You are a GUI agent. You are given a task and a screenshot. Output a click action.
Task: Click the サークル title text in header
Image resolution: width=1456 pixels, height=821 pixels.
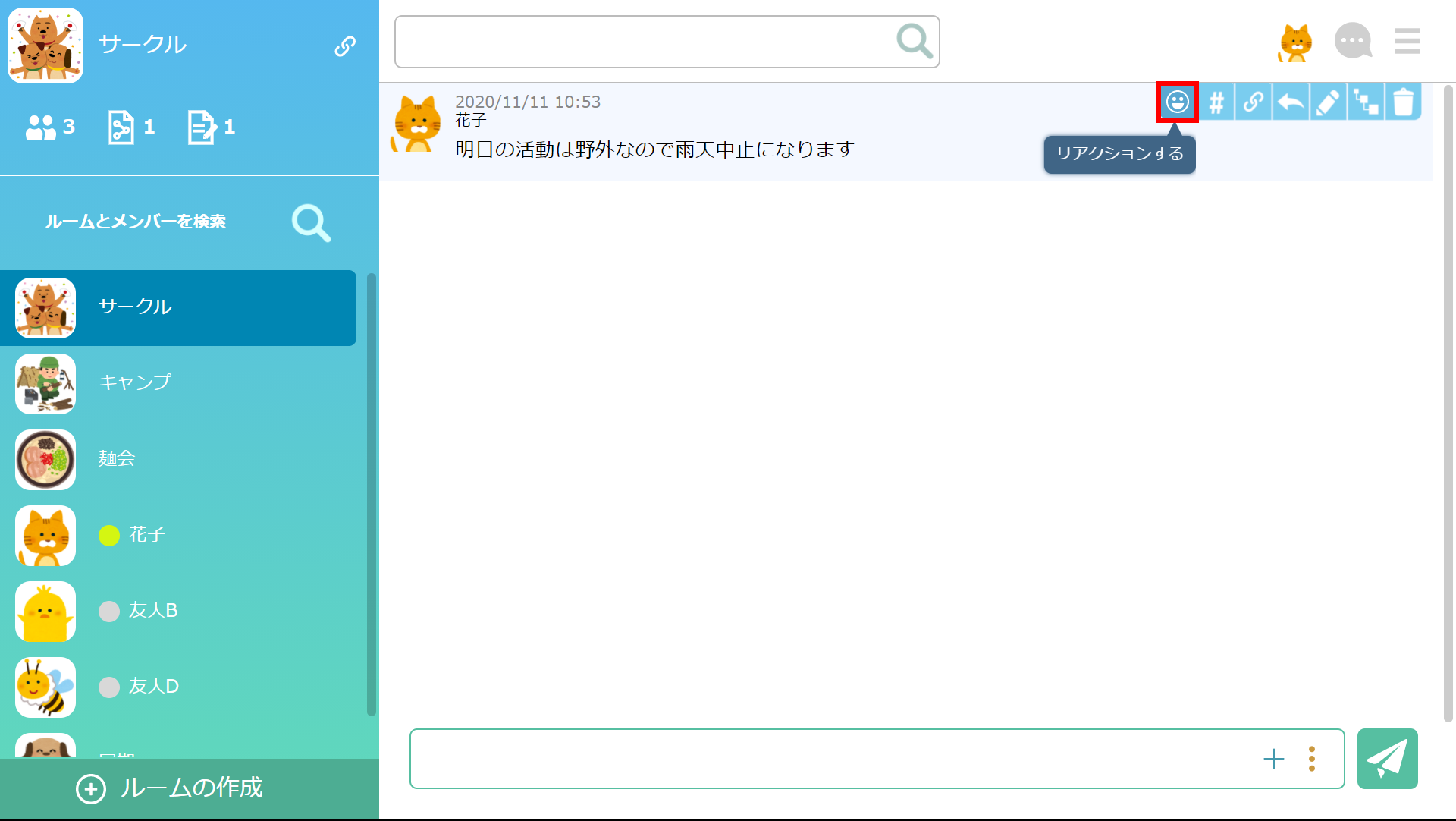(x=143, y=45)
